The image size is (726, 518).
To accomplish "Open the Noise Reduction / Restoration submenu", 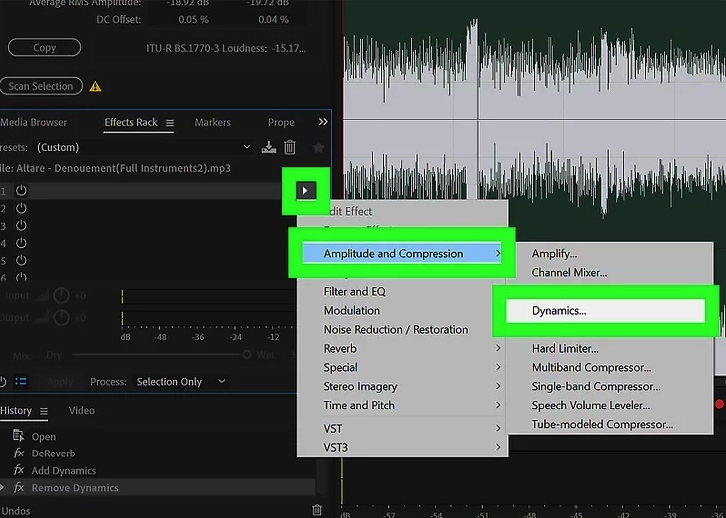I will (x=396, y=329).
